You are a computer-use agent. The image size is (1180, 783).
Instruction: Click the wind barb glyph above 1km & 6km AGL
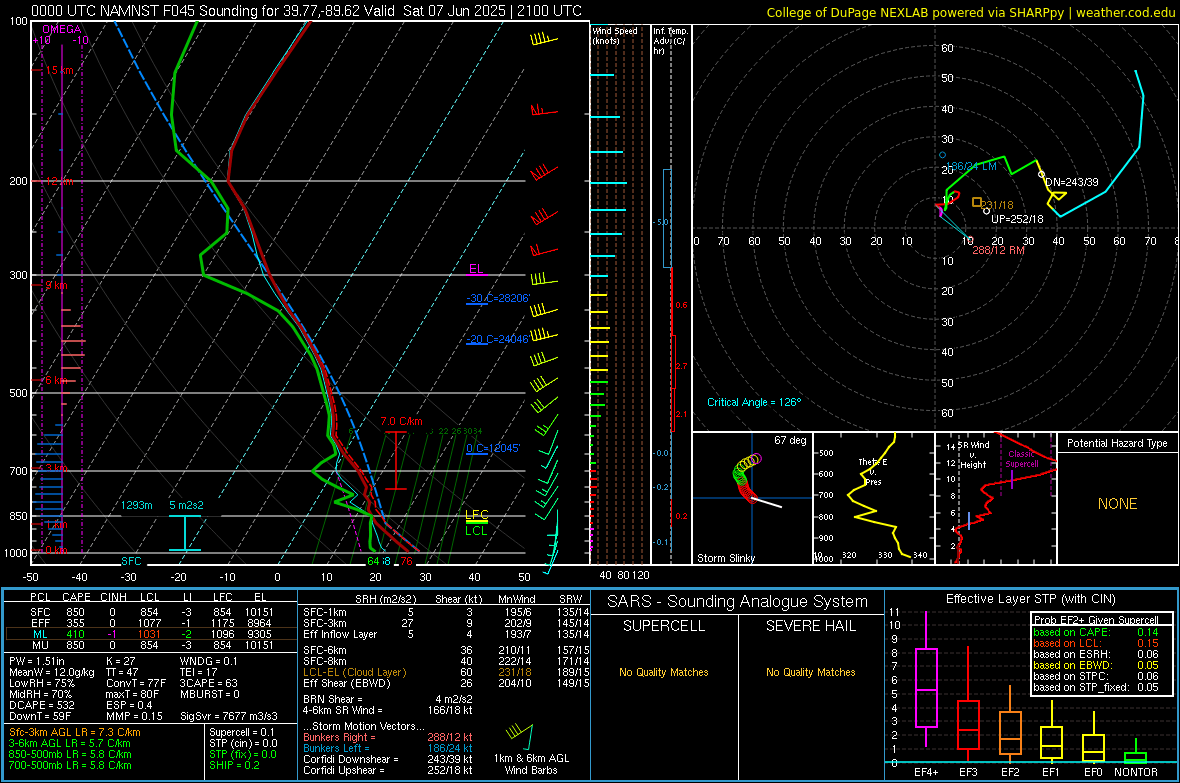click(x=520, y=736)
